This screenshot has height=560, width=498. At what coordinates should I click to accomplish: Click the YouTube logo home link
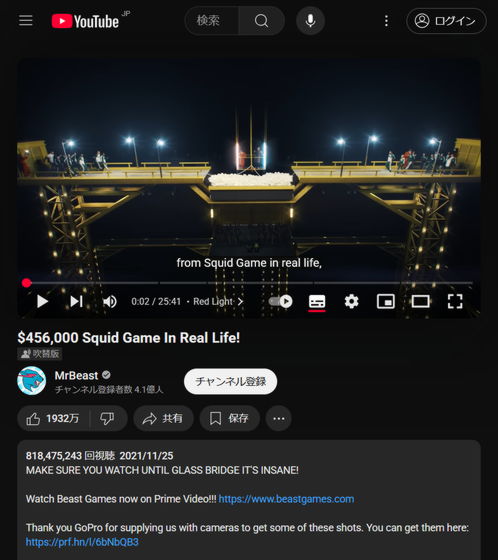point(86,21)
